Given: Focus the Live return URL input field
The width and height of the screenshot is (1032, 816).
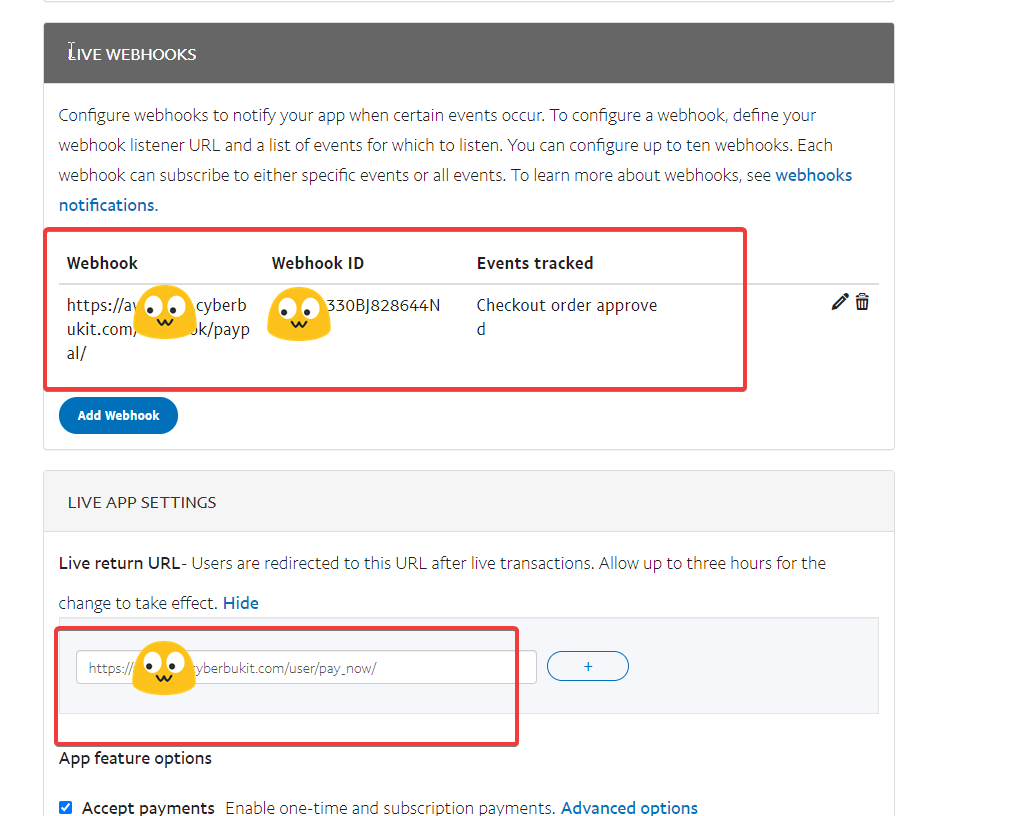Looking at the screenshot, I should coord(306,667).
